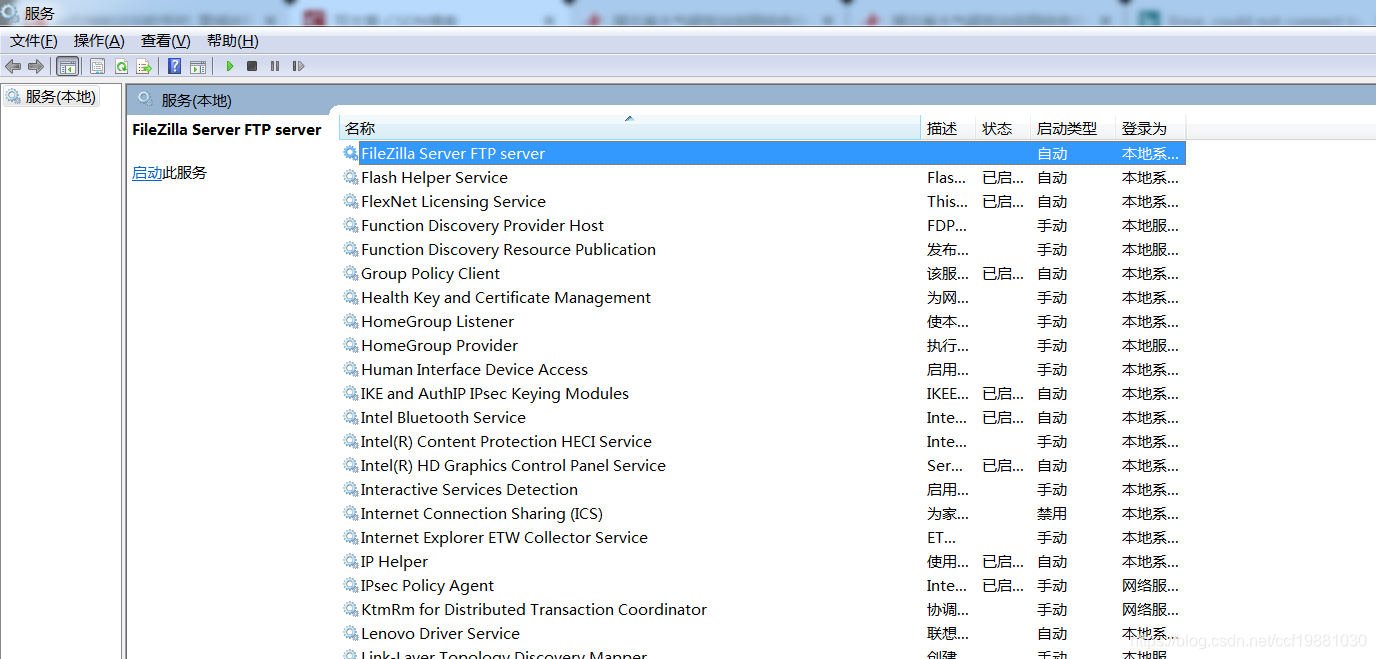The width and height of the screenshot is (1376, 659).
Task: Open the 帮助(H) menu
Action: [x=232, y=40]
